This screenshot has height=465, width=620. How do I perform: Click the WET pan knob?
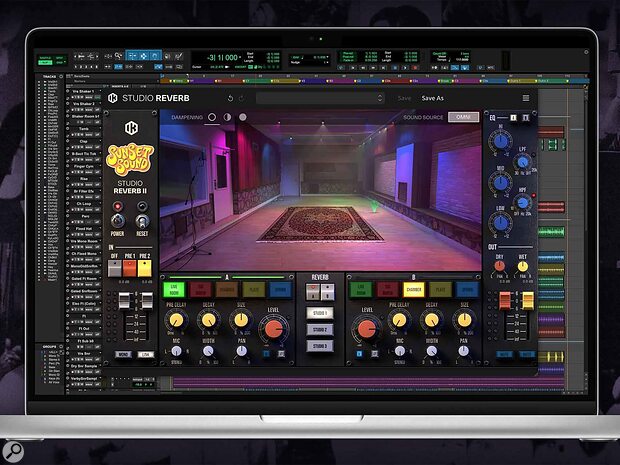[522, 266]
